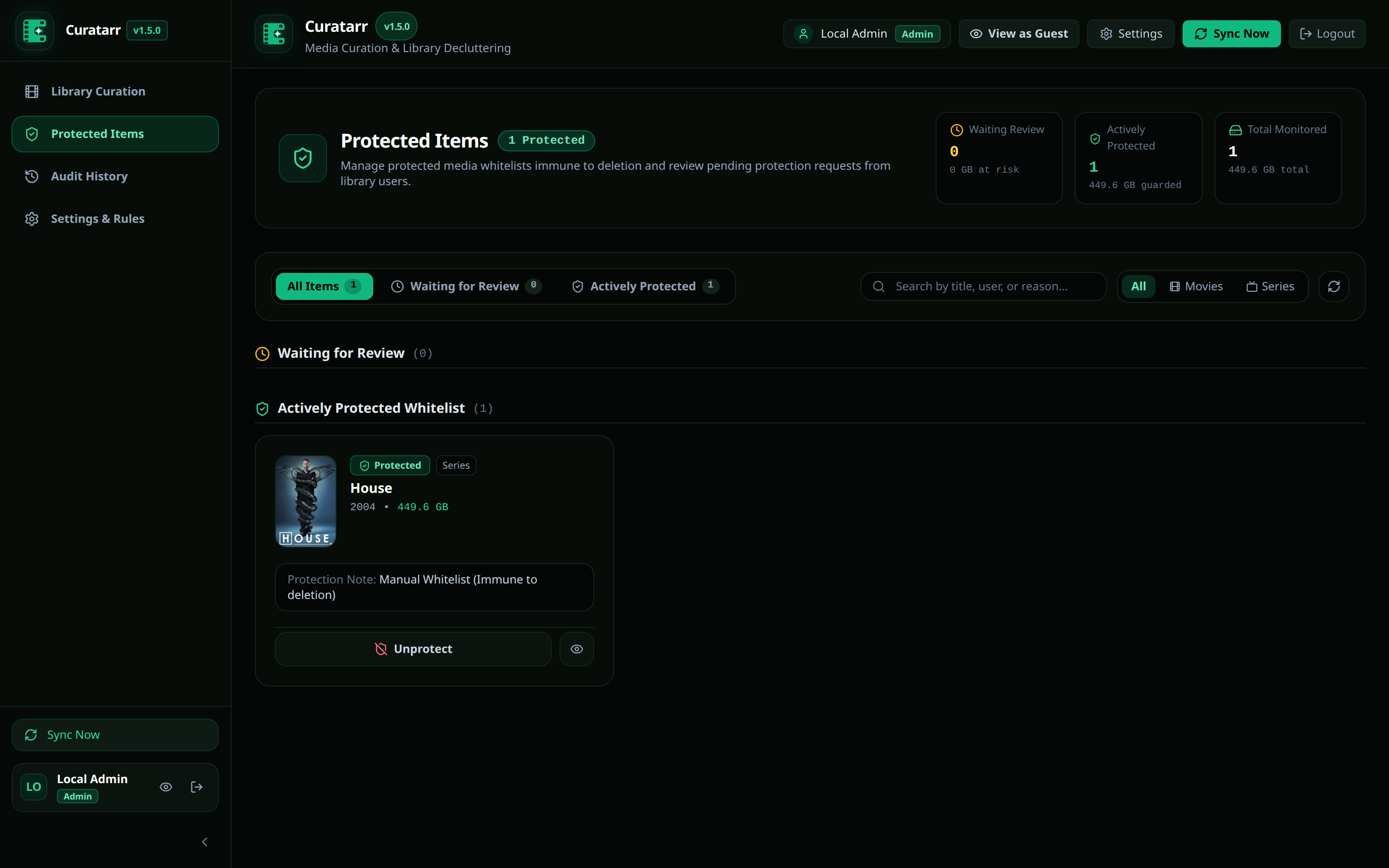Viewport: 1389px width, 868px height.
Task: Focus the search by title field
Action: 983,286
